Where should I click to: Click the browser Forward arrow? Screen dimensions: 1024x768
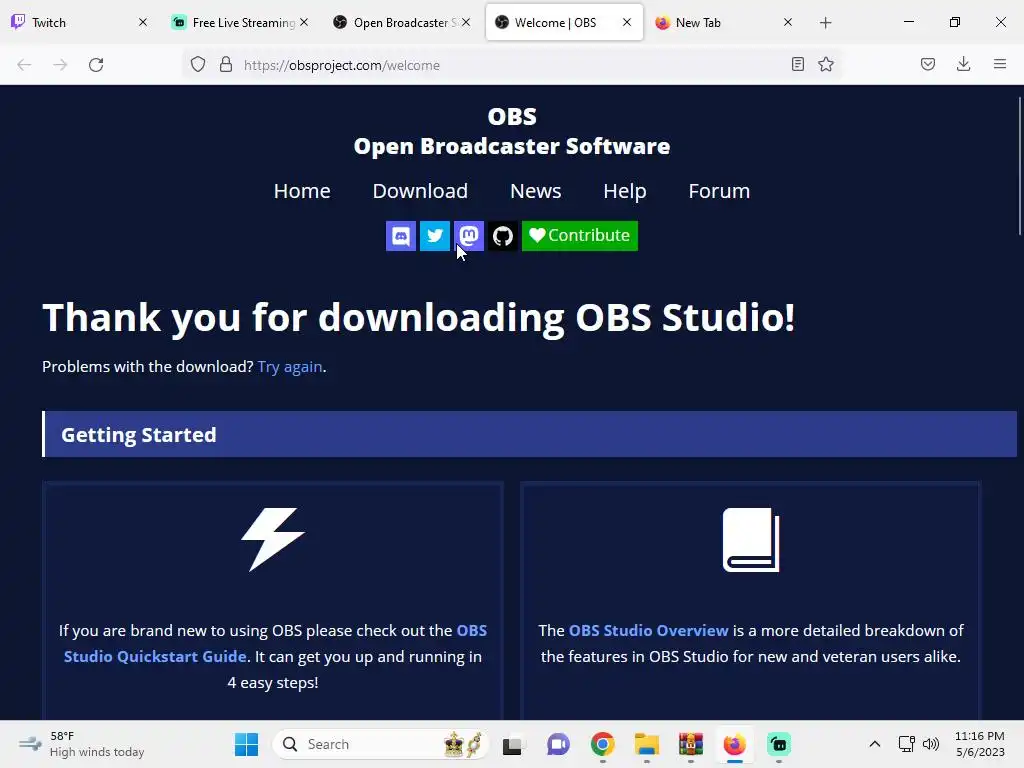(x=60, y=65)
